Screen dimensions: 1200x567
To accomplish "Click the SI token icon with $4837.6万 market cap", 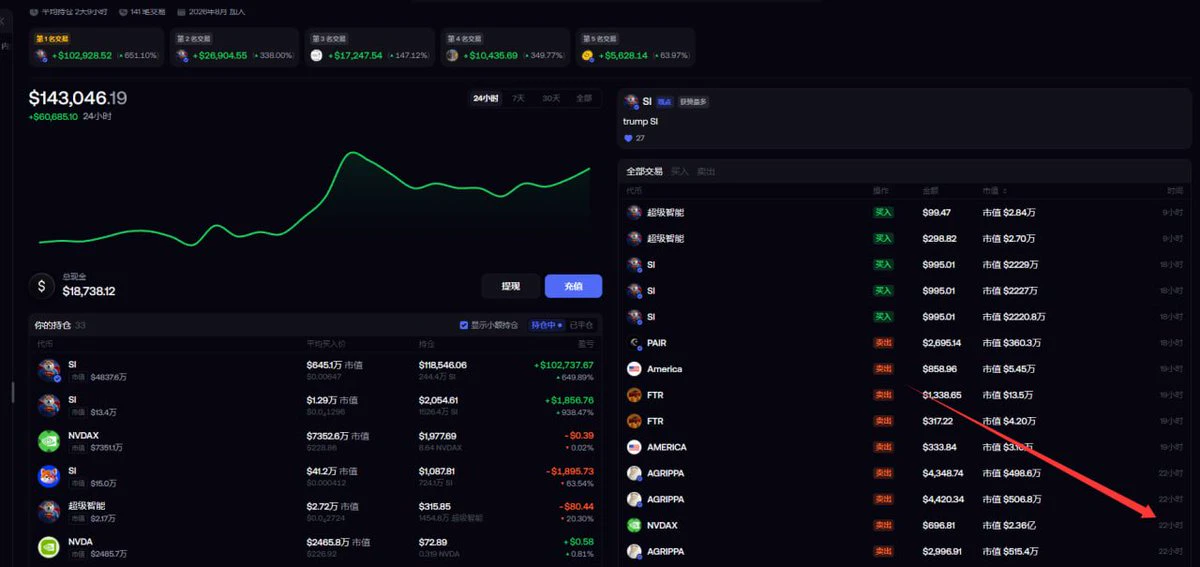I will pyautogui.click(x=49, y=370).
